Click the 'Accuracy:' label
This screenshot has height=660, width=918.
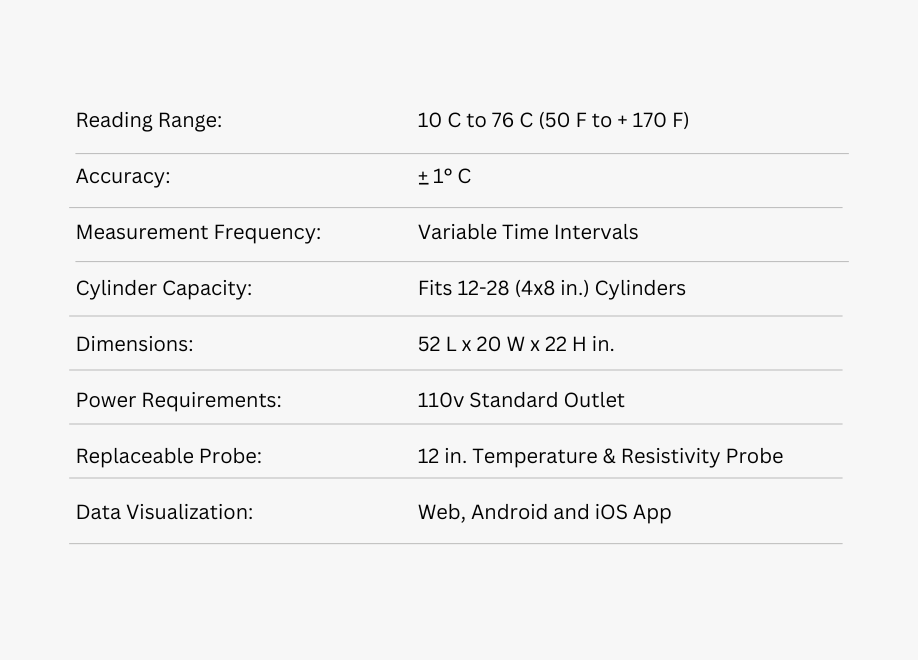[123, 177]
